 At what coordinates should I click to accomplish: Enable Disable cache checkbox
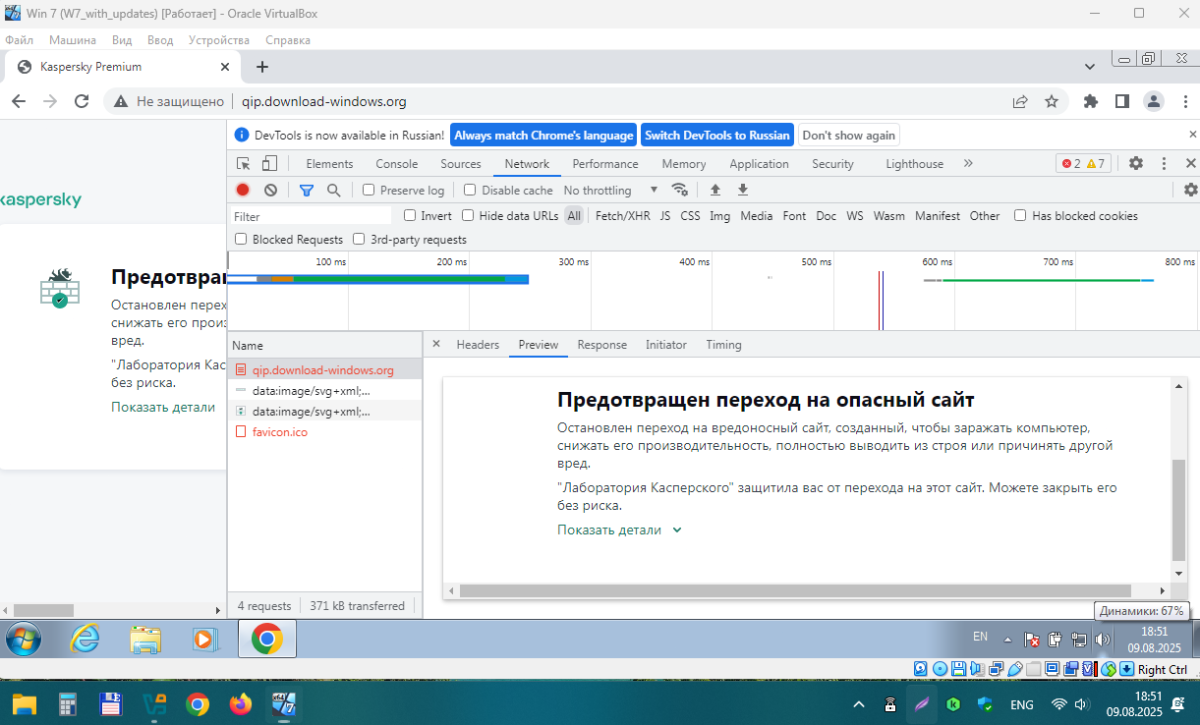pos(470,190)
